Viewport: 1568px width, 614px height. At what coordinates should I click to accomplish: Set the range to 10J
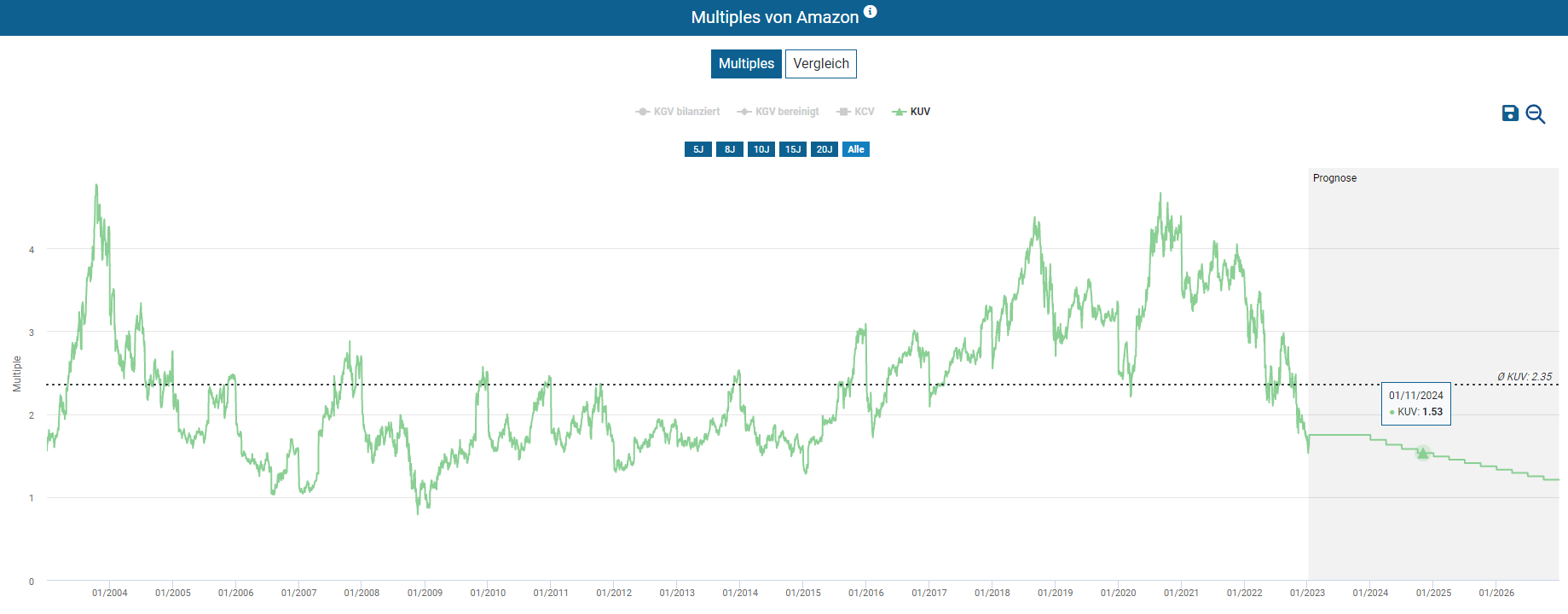(761, 149)
